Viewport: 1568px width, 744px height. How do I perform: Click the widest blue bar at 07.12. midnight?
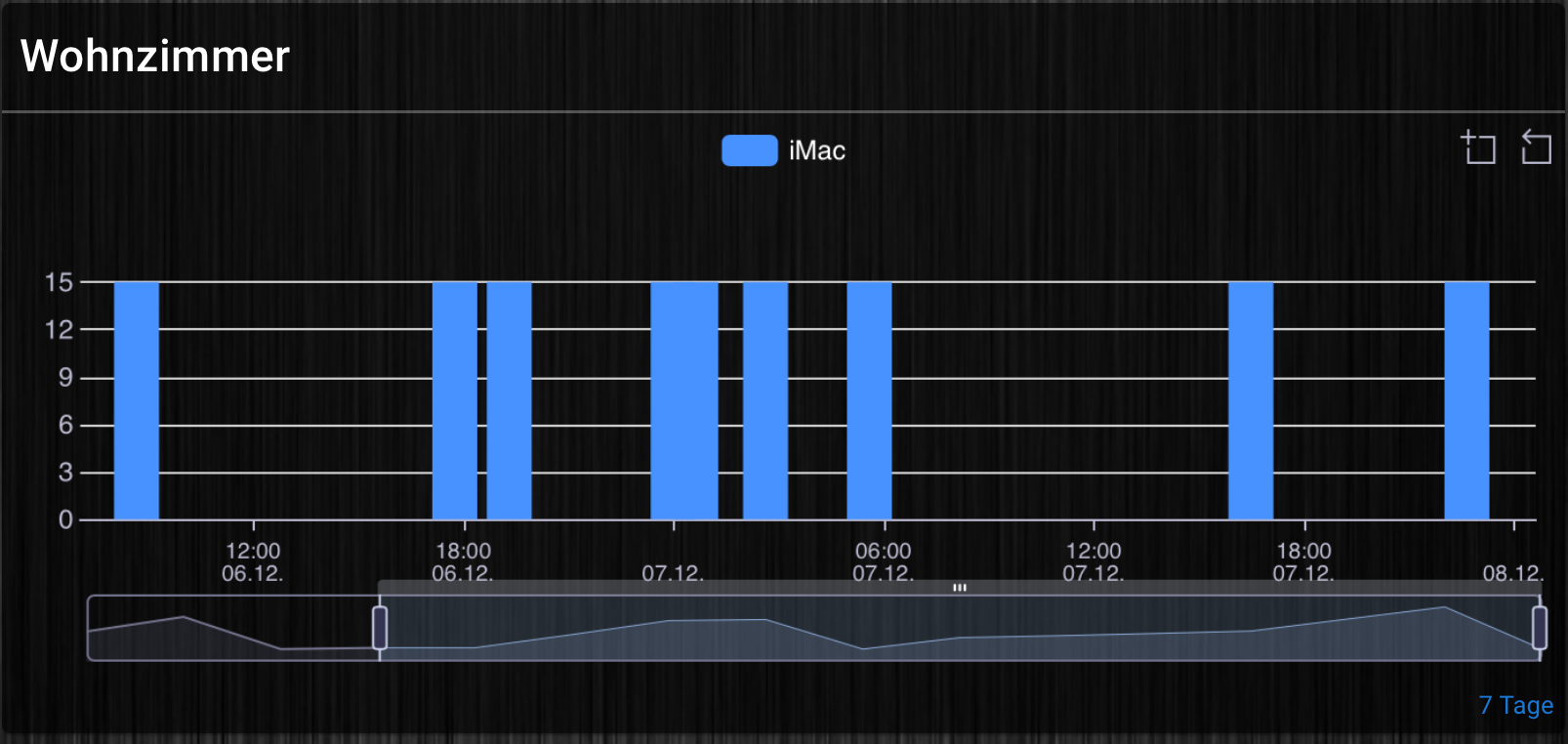tap(684, 400)
